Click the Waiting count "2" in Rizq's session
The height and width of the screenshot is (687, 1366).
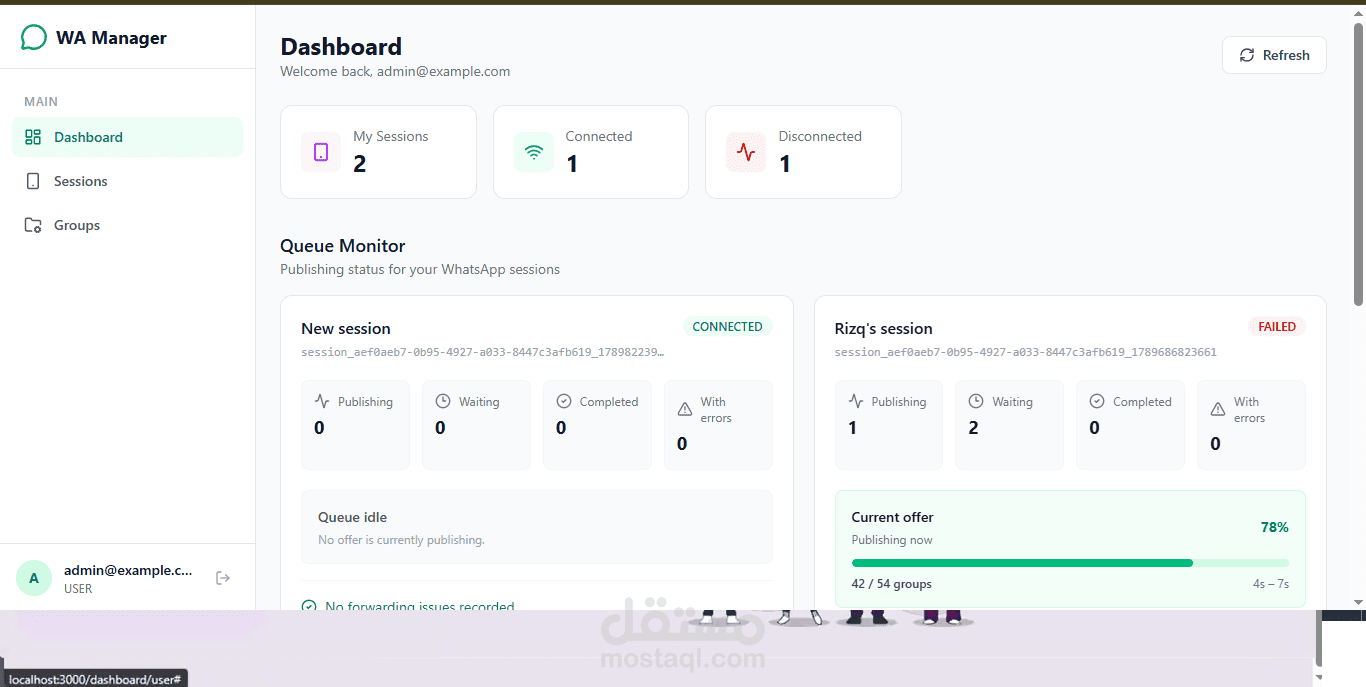click(x=974, y=428)
